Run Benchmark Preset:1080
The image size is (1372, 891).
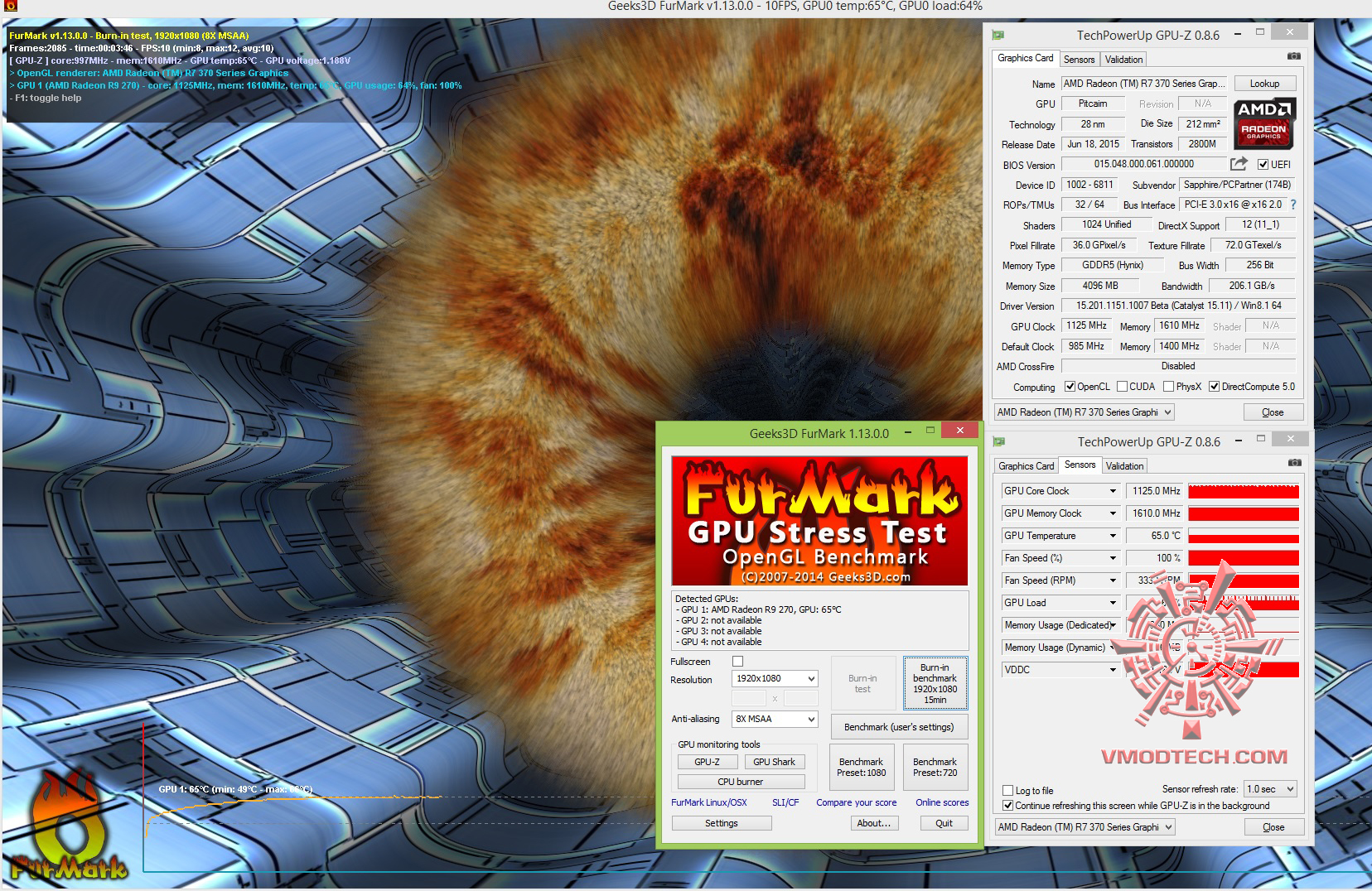861,767
